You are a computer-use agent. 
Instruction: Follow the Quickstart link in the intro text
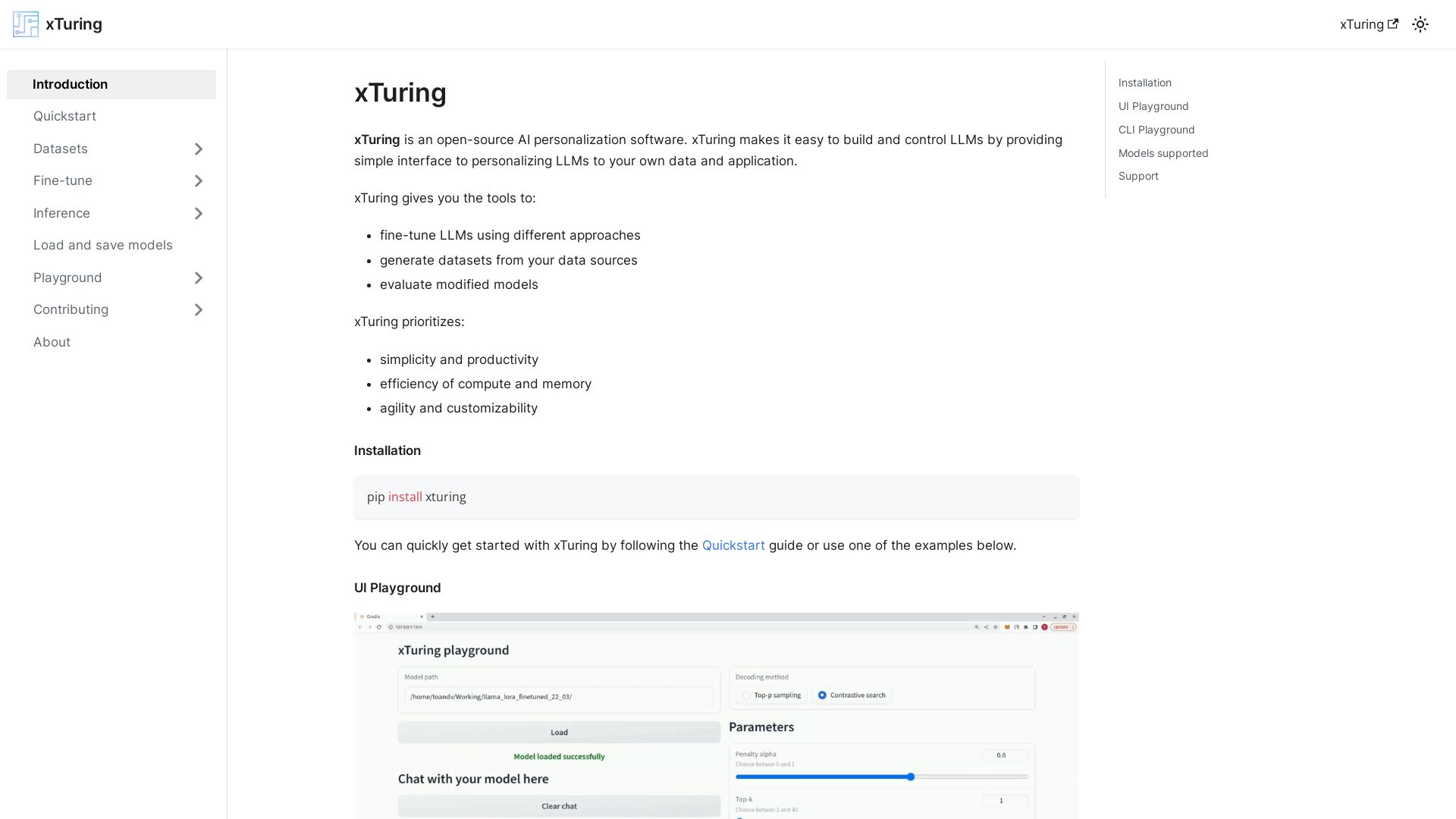(x=733, y=545)
